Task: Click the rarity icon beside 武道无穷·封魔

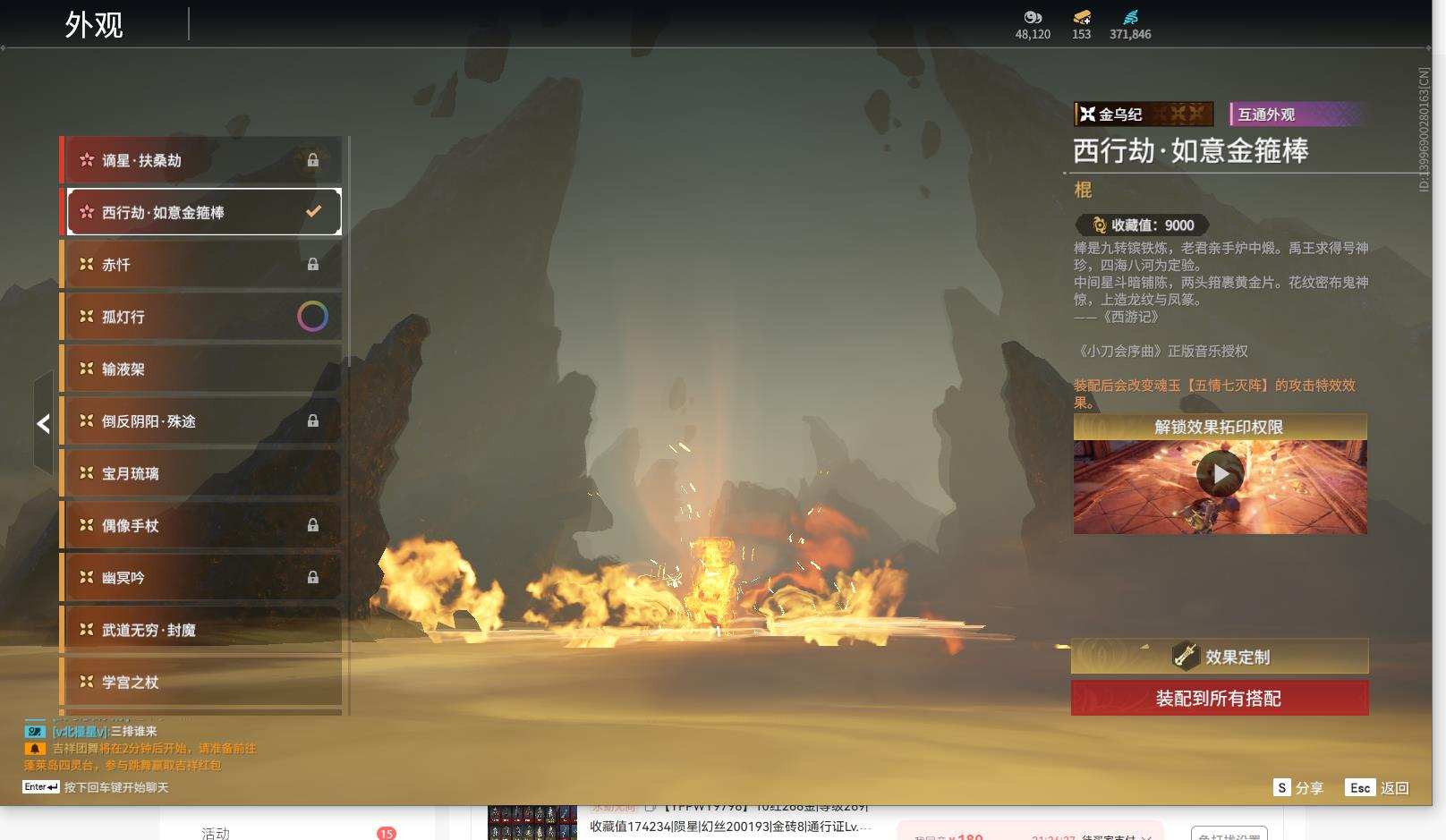Action: (x=87, y=629)
